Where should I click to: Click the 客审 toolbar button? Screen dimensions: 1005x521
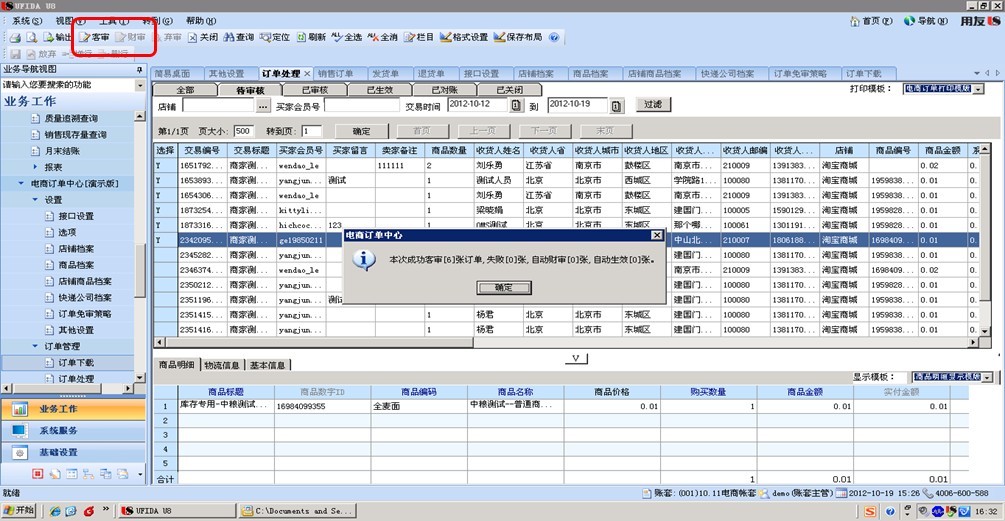(94, 38)
